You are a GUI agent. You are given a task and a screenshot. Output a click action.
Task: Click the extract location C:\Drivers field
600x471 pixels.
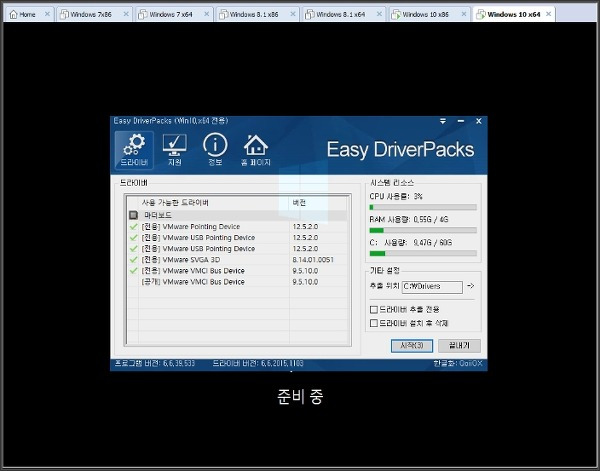point(432,287)
